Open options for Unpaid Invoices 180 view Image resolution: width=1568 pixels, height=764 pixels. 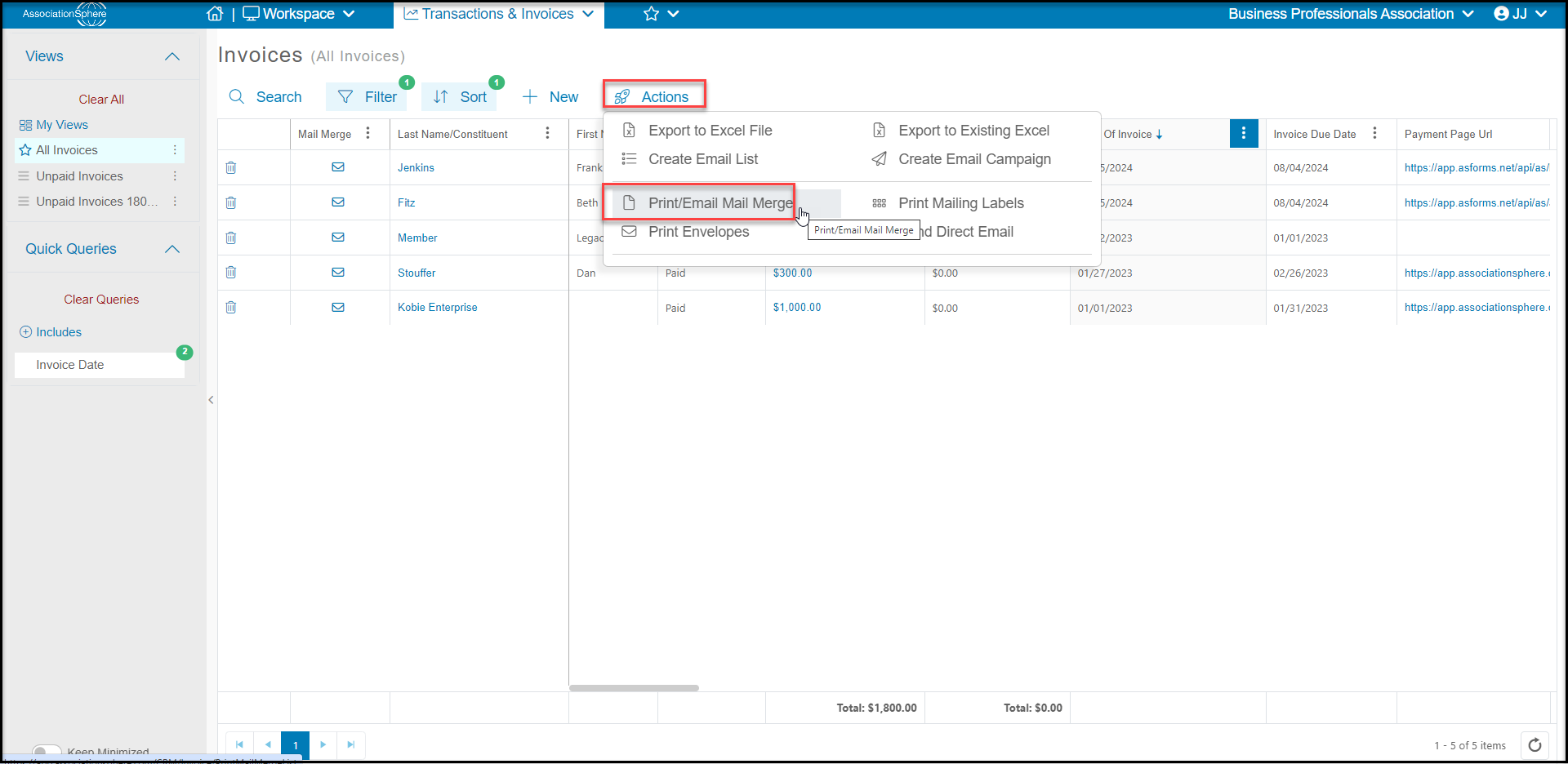(x=175, y=202)
